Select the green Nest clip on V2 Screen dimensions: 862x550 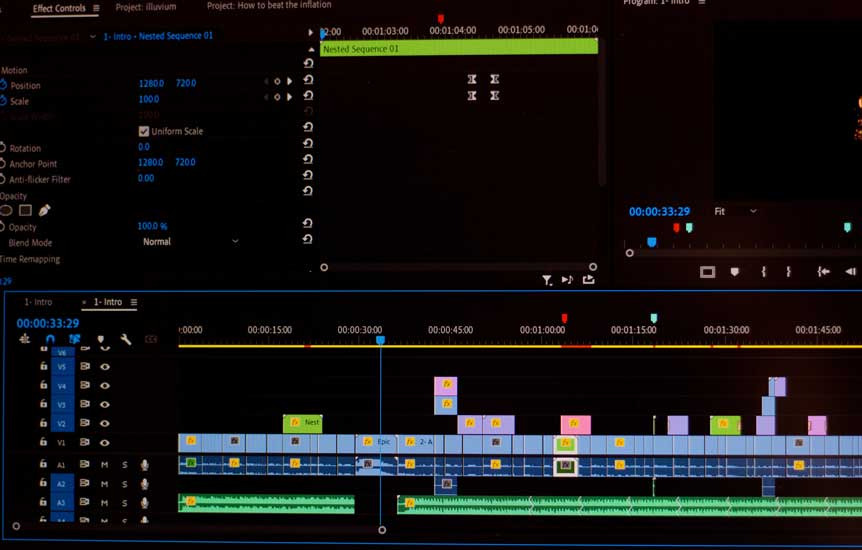coord(303,423)
